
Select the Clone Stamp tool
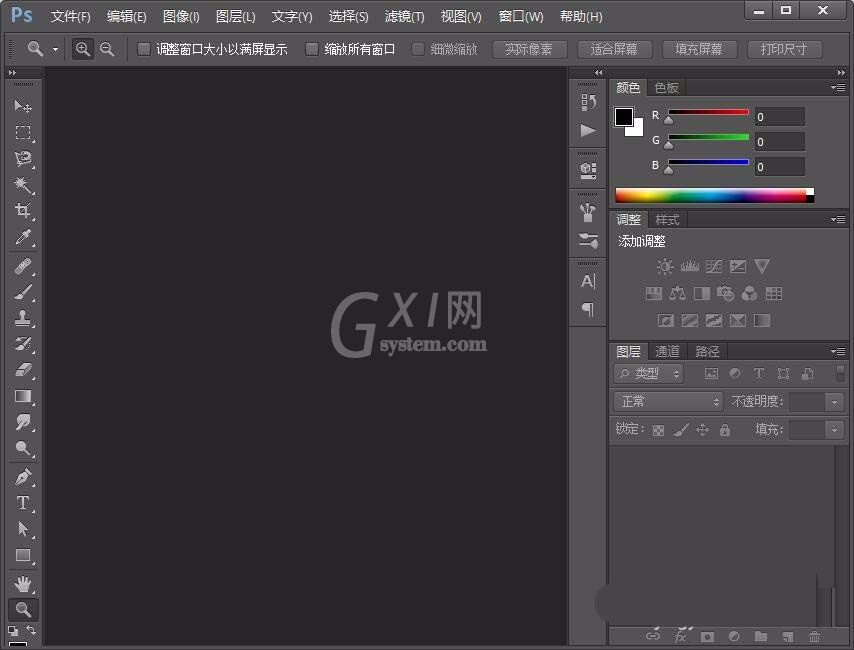tap(23, 318)
